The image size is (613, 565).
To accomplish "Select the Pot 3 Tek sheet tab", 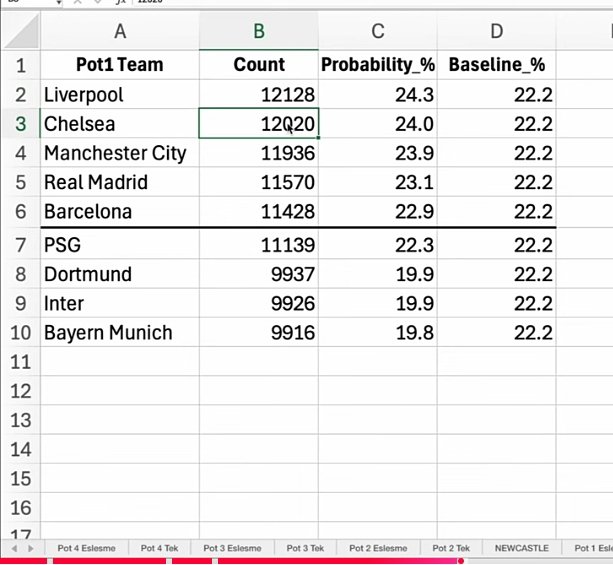I will click(305, 549).
